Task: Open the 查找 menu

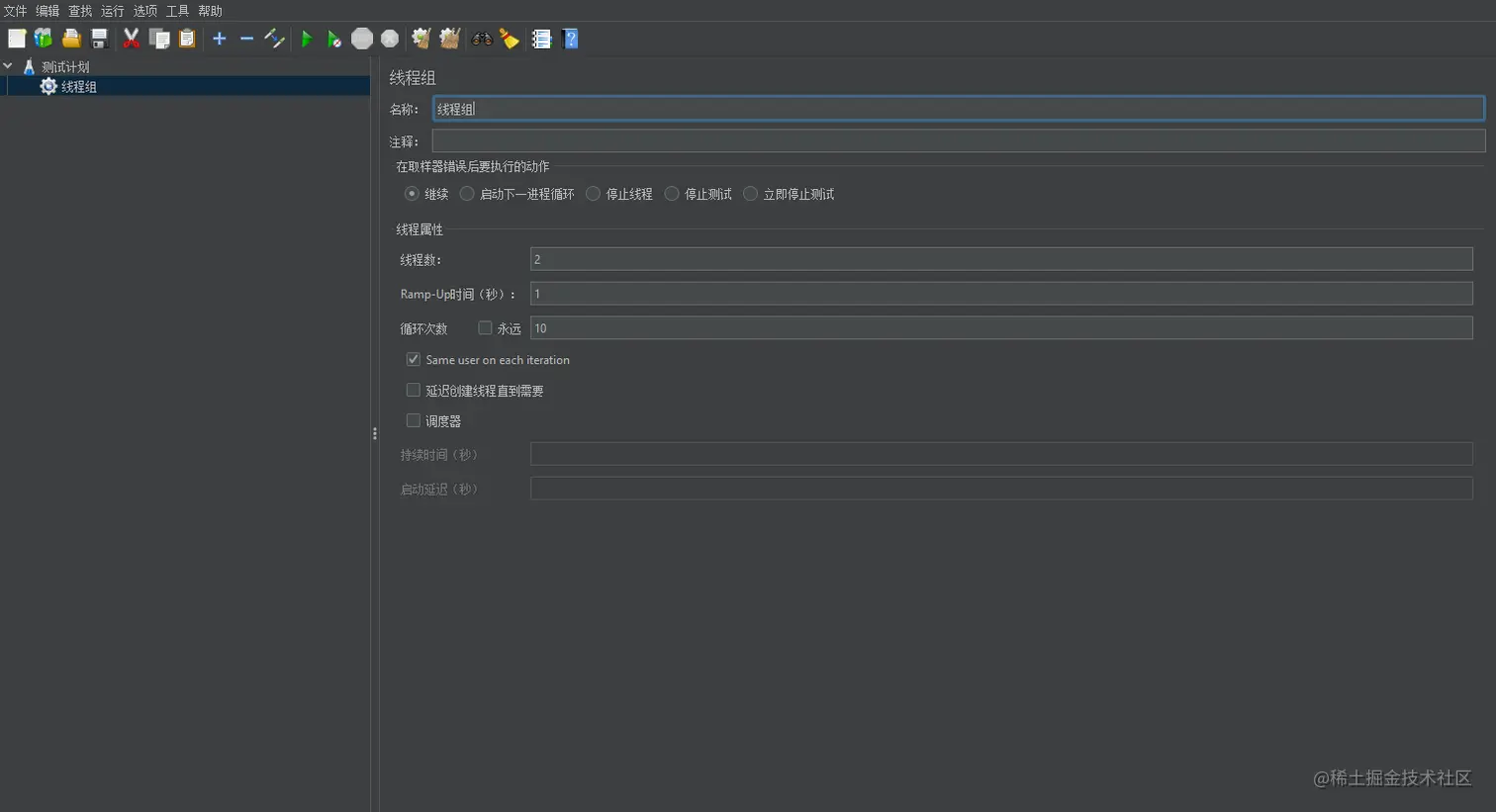Action: 80,11
